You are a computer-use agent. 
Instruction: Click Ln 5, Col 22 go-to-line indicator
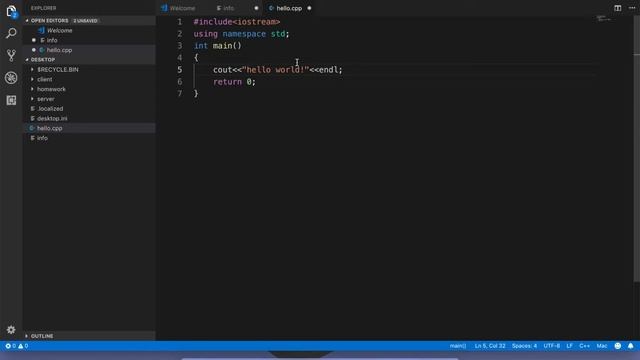(490, 346)
